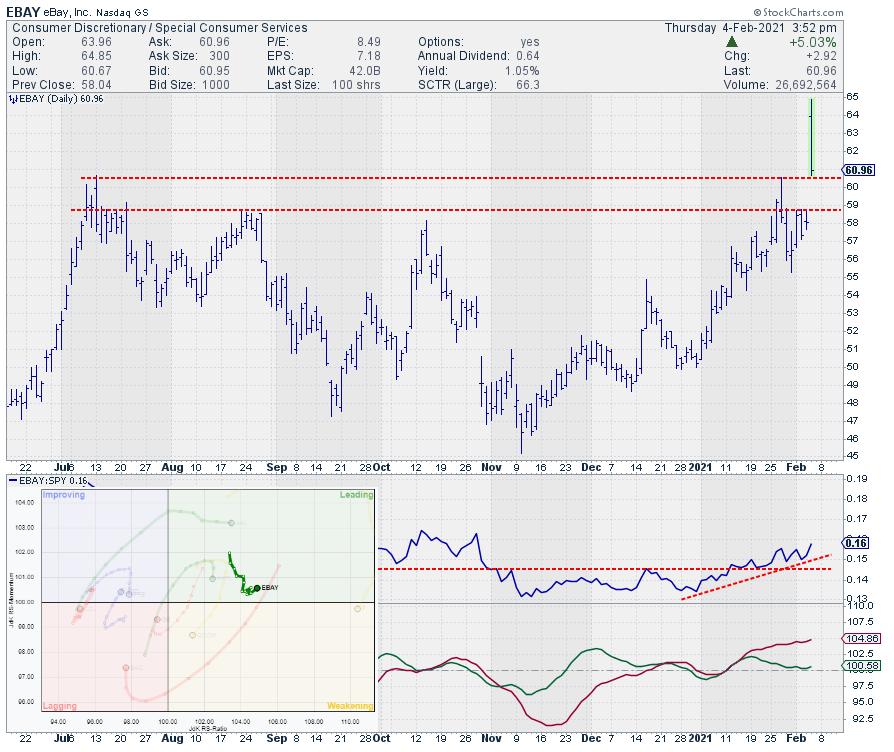Select the current price tag 60.96 on the axis
Screen dimensions: 894x752
[x=860, y=169]
